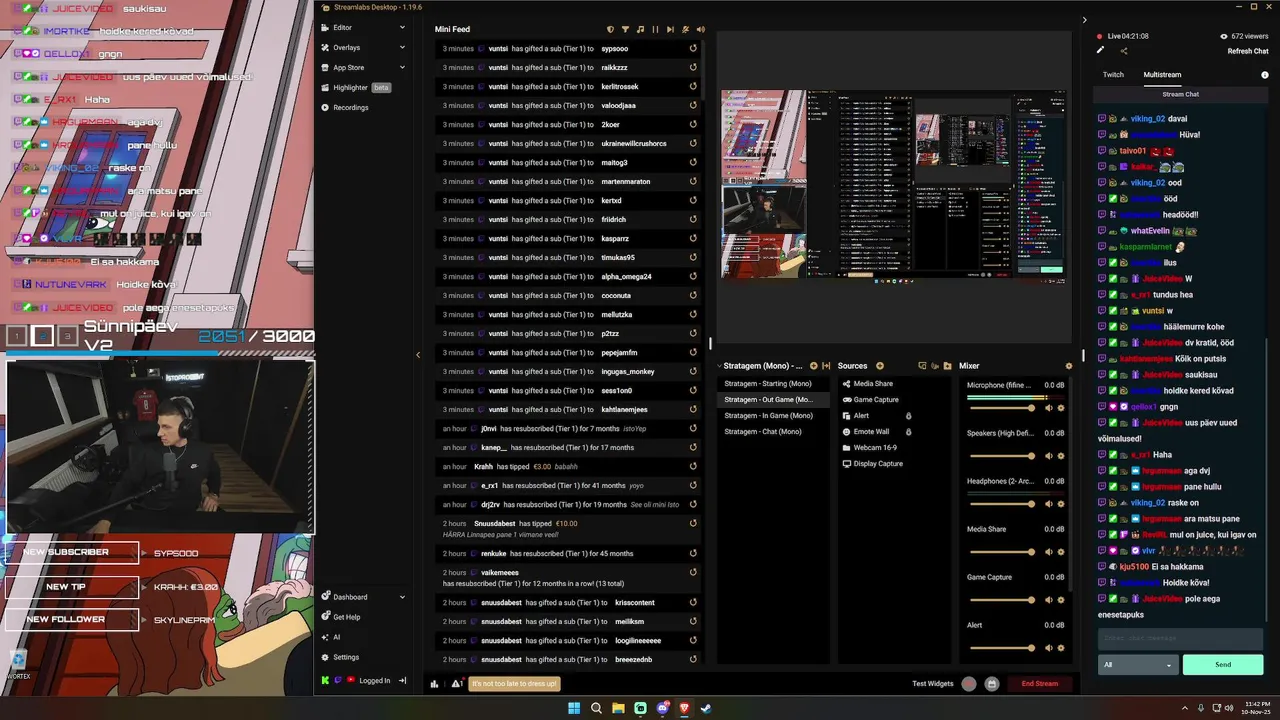This screenshot has height=720, width=1280.
Task: Skip to next alert in Mini Feed
Action: point(670,29)
